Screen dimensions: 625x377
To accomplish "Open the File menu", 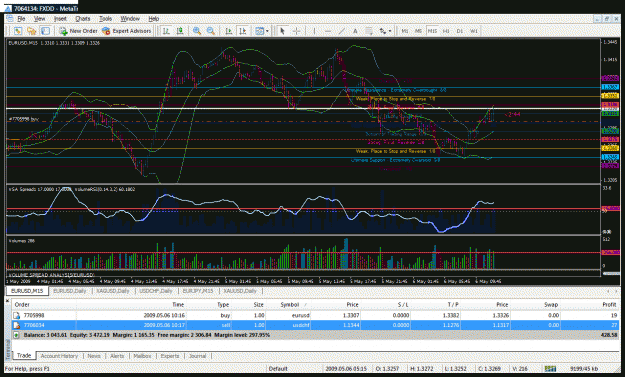I will pyautogui.click(x=21, y=18).
